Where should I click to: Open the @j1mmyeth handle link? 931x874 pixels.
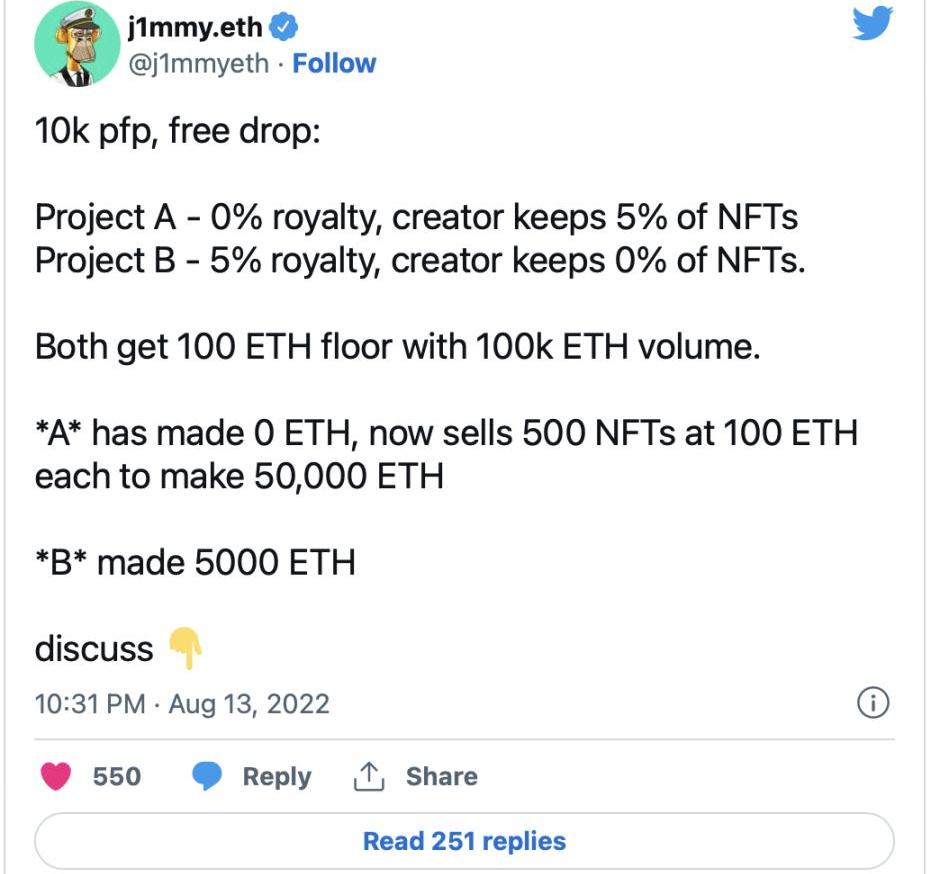pyautogui.click(x=199, y=63)
